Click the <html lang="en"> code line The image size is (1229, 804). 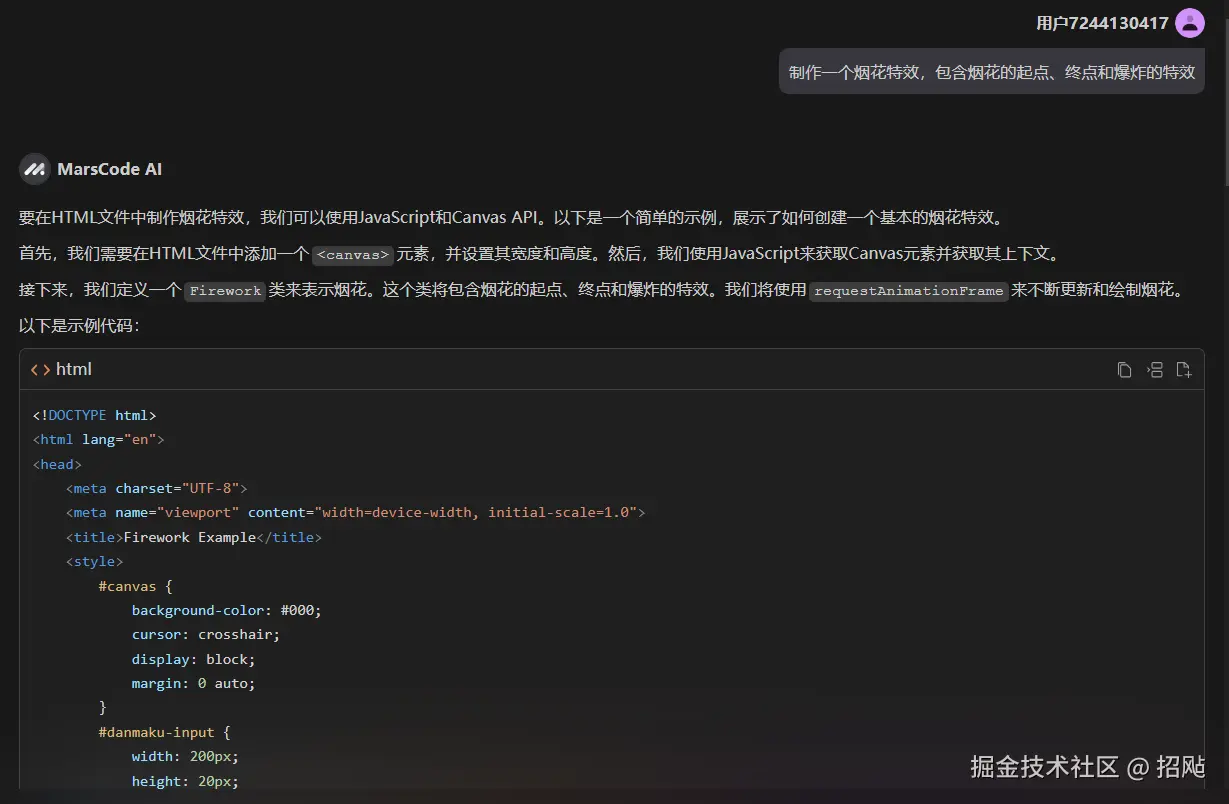tap(98, 439)
